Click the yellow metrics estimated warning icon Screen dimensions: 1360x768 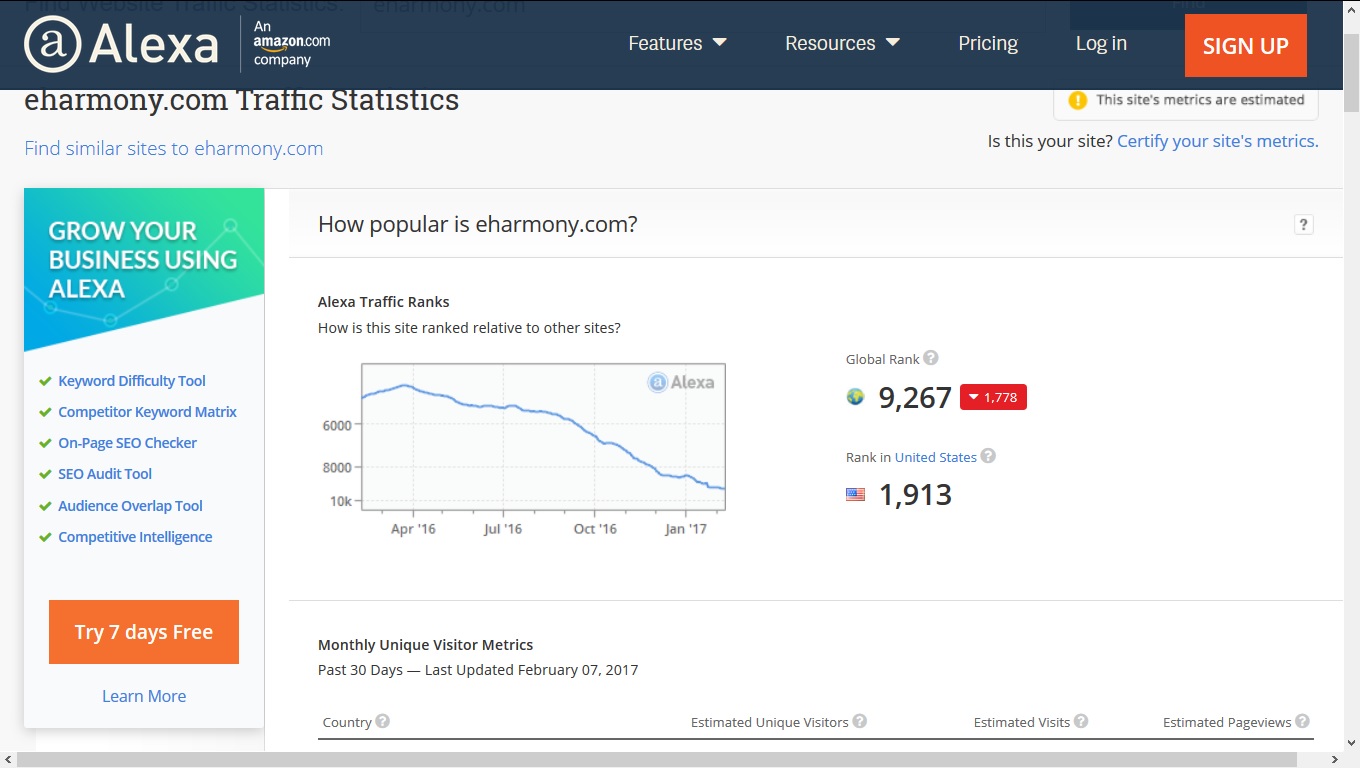coord(1077,100)
